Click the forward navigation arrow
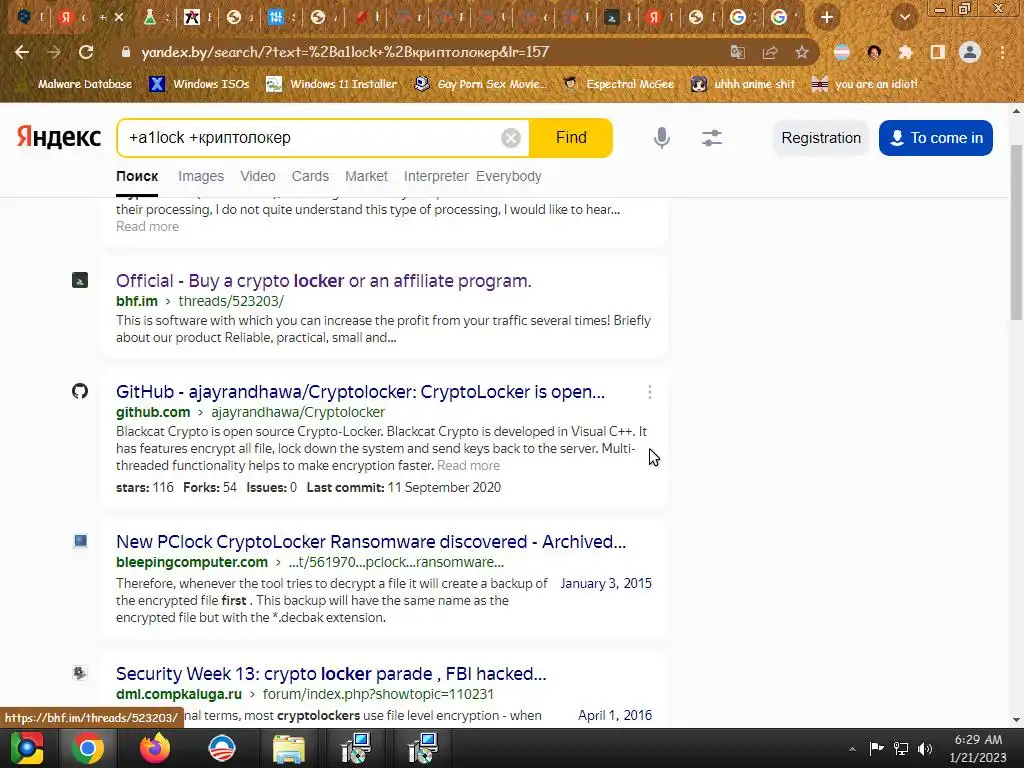The width and height of the screenshot is (1024, 768). tap(54, 52)
